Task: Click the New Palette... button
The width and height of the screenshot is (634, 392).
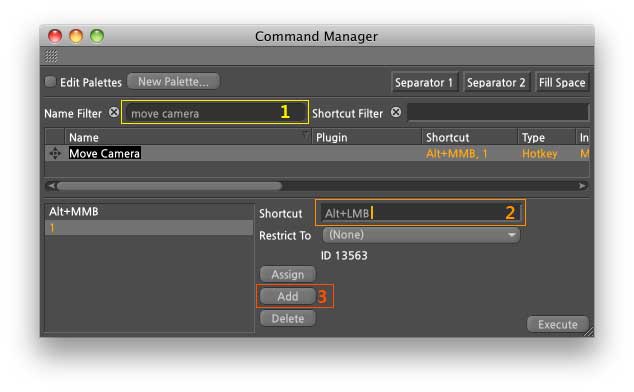Action: pyautogui.click(x=173, y=81)
